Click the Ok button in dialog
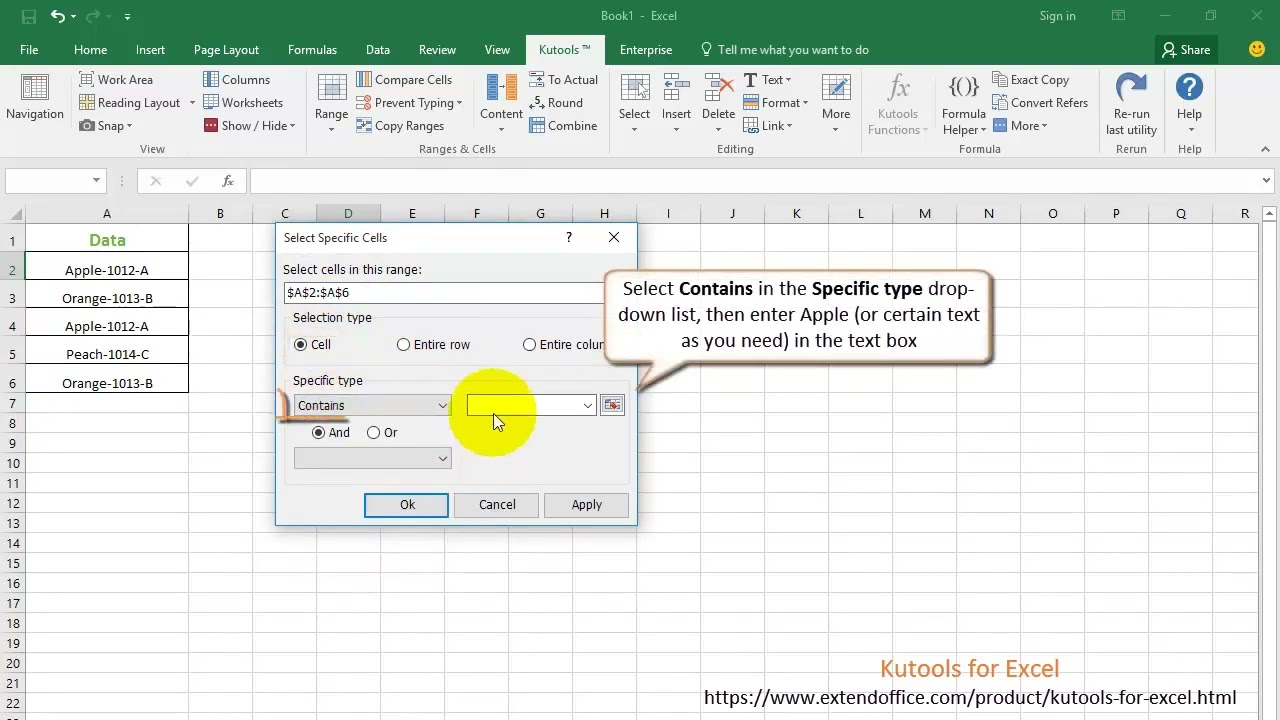This screenshot has height=720, width=1280. click(x=407, y=505)
